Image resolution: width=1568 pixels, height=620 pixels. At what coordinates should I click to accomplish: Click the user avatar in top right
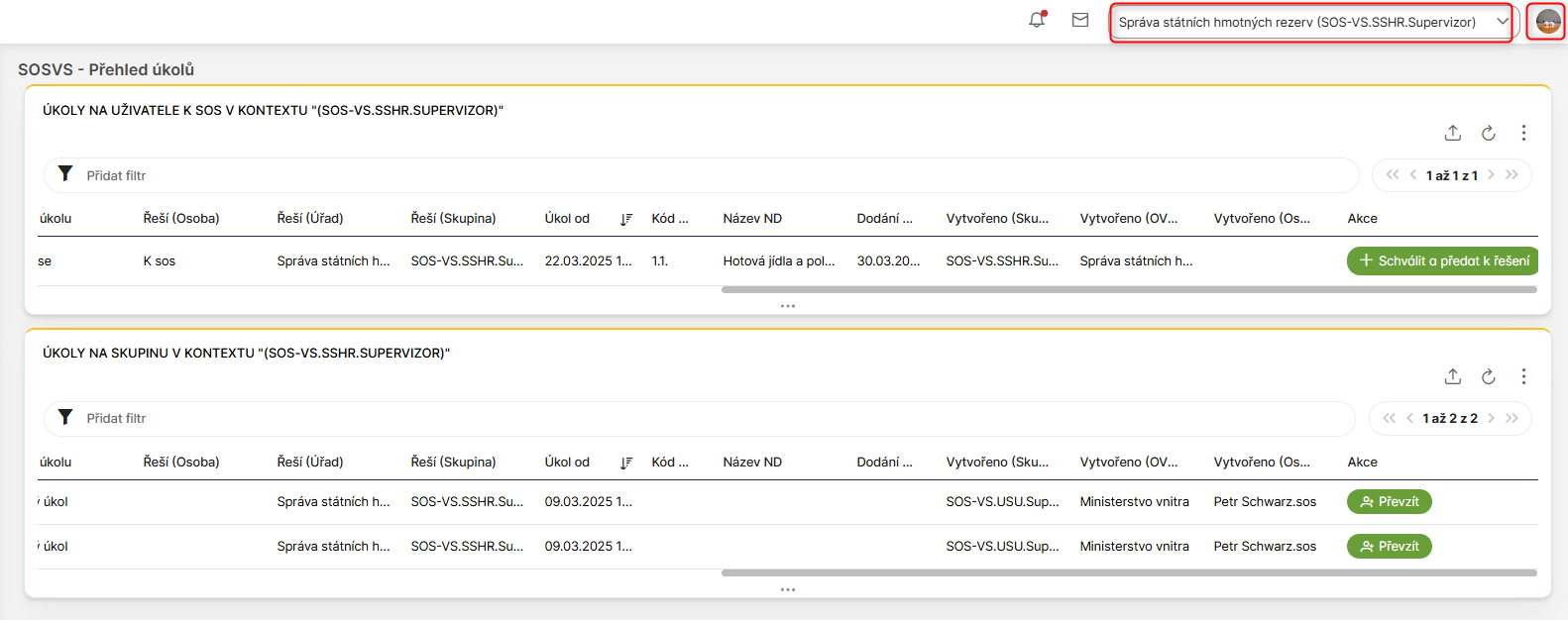click(x=1547, y=21)
